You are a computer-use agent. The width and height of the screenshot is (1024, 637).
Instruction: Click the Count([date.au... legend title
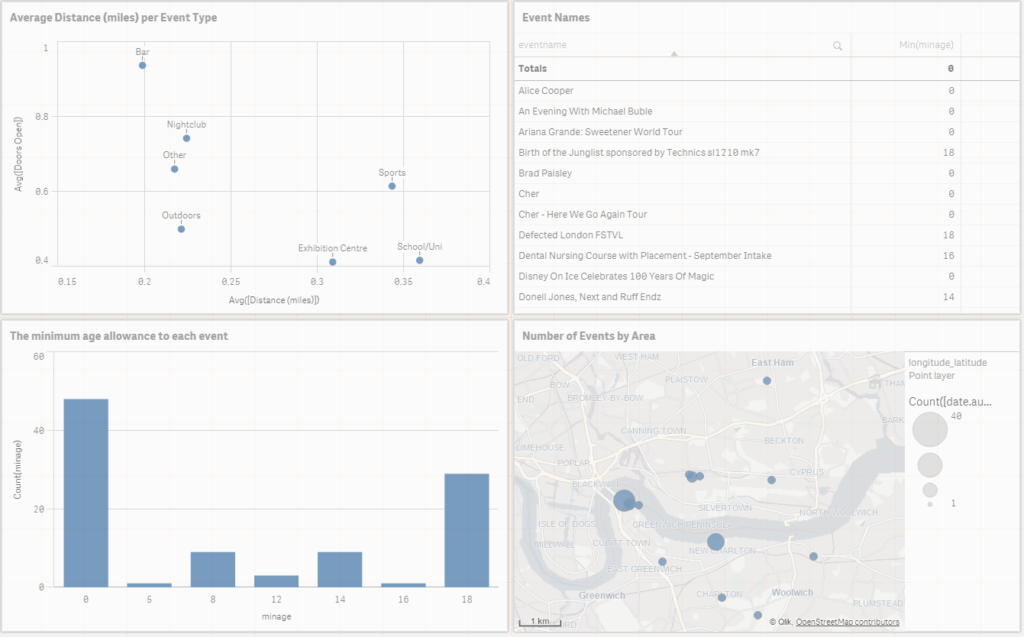(950, 402)
